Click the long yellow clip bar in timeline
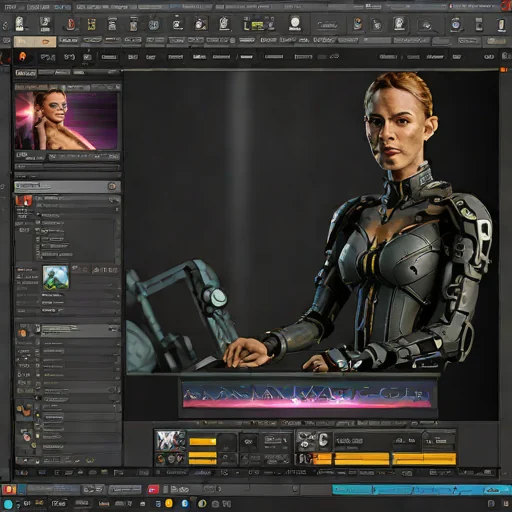Viewport: 512px width, 512px height. tap(424, 459)
